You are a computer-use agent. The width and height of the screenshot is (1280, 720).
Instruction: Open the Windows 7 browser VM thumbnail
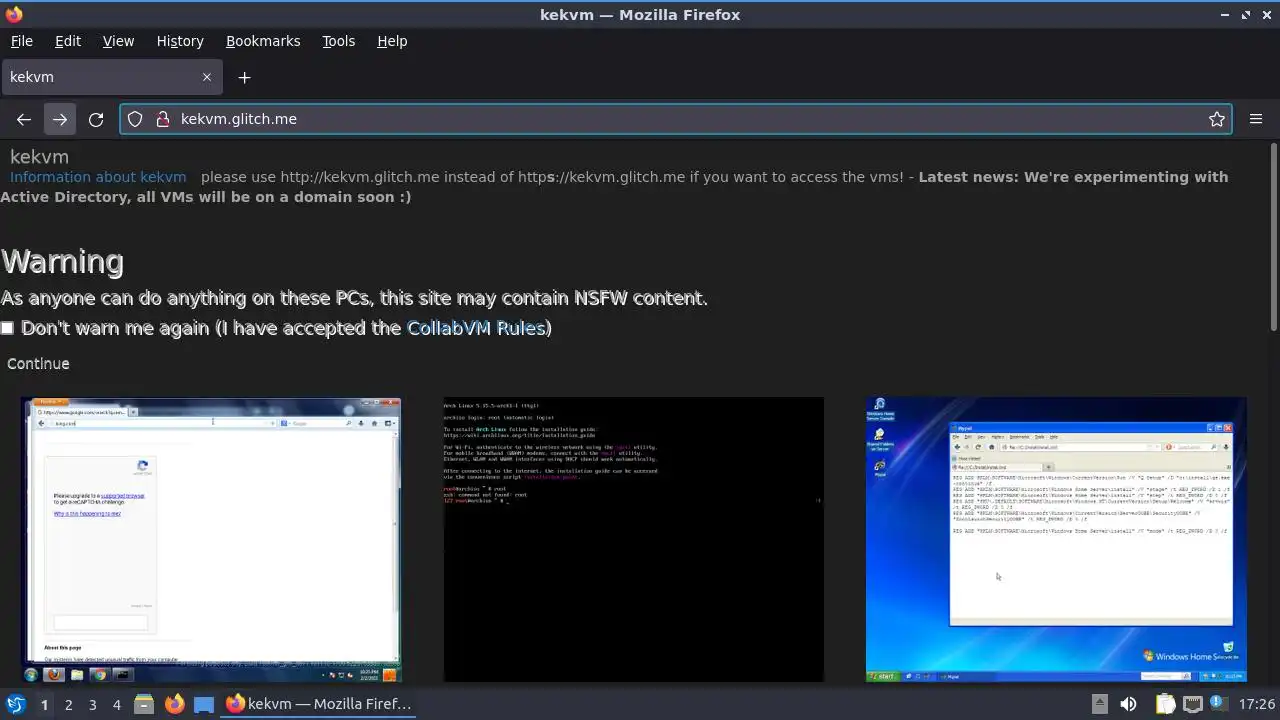pyautogui.click(x=211, y=540)
